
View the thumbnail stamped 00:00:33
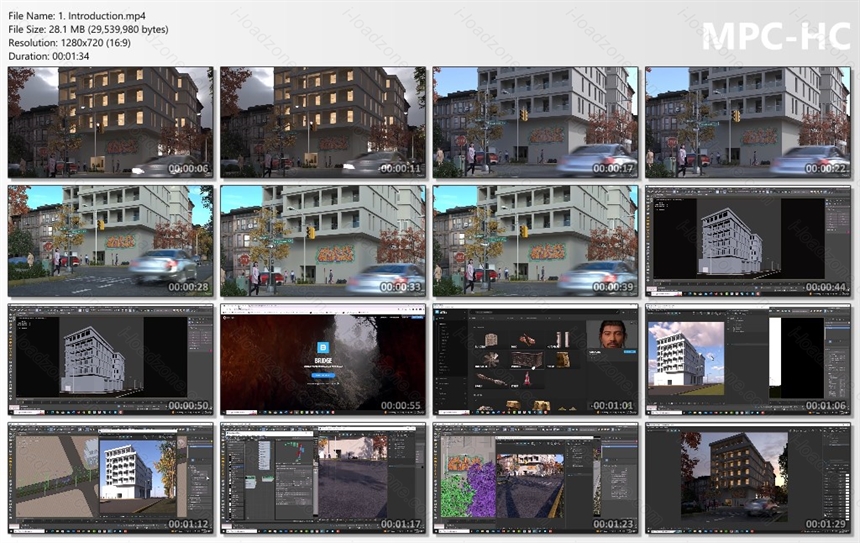pyautogui.click(x=323, y=241)
